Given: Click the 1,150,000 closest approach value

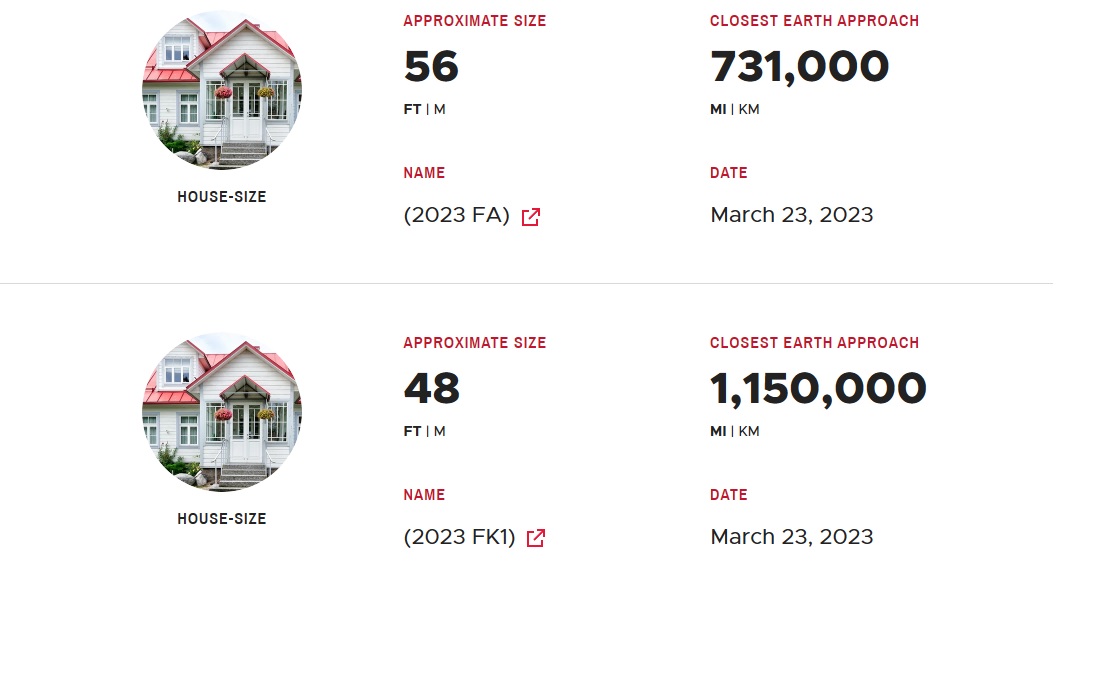Looking at the screenshot, I should point(818,390).
